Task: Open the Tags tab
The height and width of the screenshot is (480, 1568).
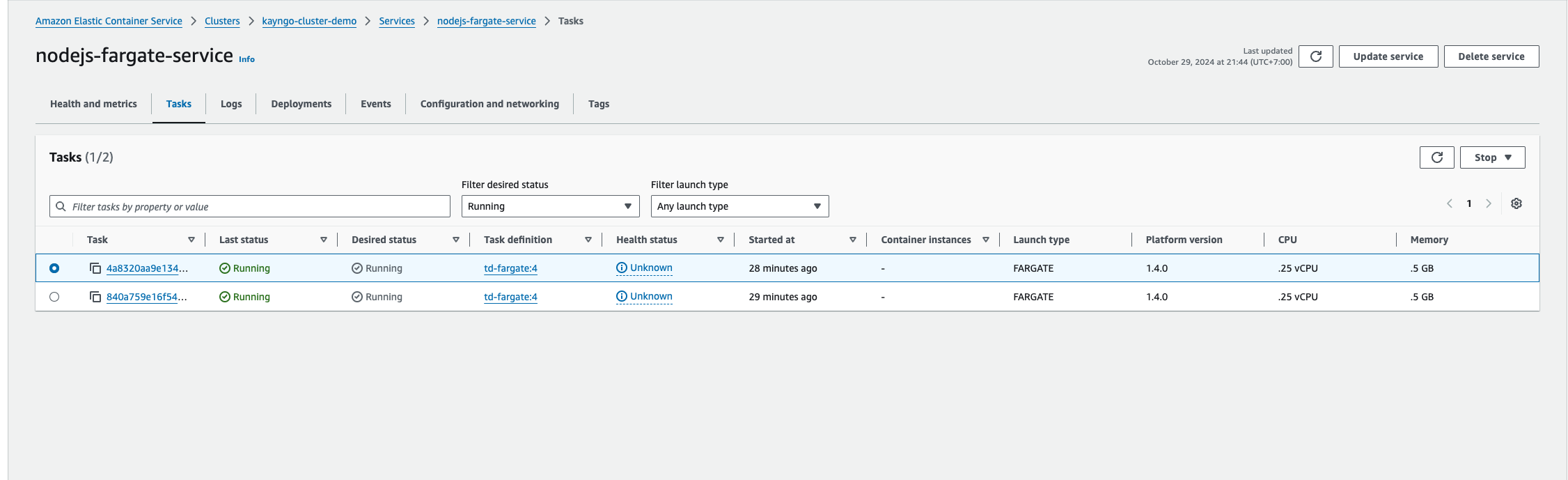Action: (599, 104)
